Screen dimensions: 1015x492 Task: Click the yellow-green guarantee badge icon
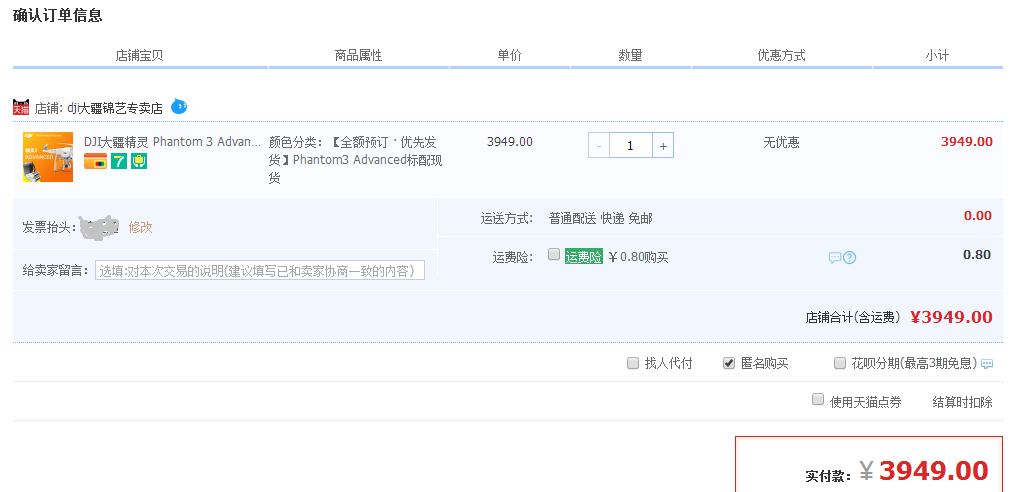click(x=139, y=161)
